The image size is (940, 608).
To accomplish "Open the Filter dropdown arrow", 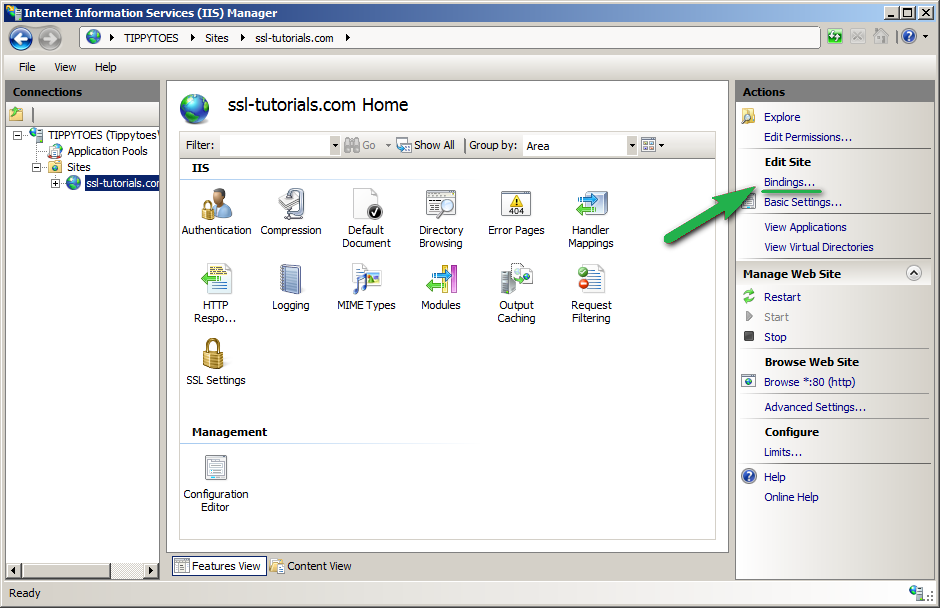I will [335, 145].
